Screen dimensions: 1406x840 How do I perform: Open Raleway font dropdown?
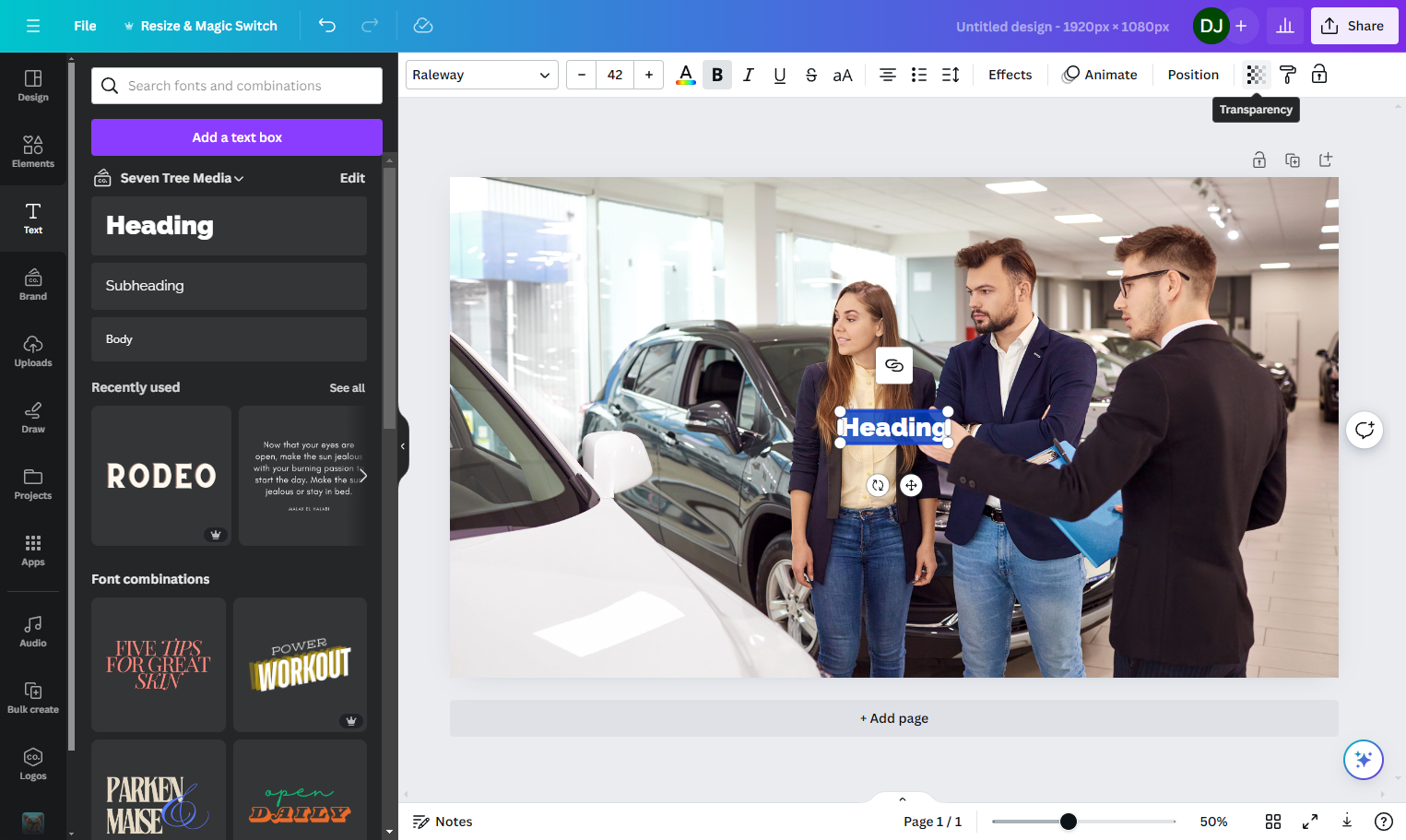click(482, 75)
